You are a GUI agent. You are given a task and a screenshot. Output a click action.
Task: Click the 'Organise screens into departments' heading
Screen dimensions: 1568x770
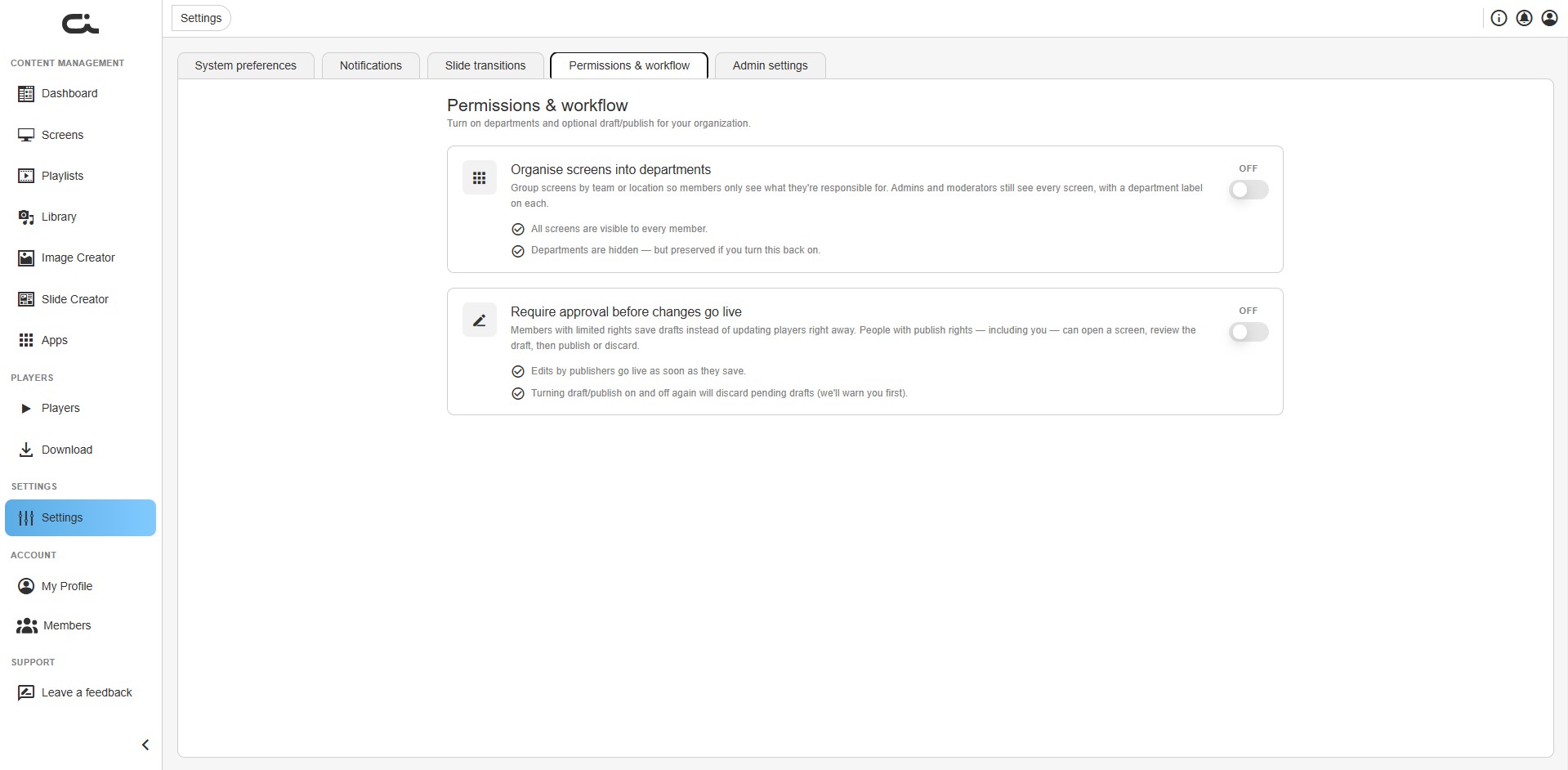tap(610, 170)
